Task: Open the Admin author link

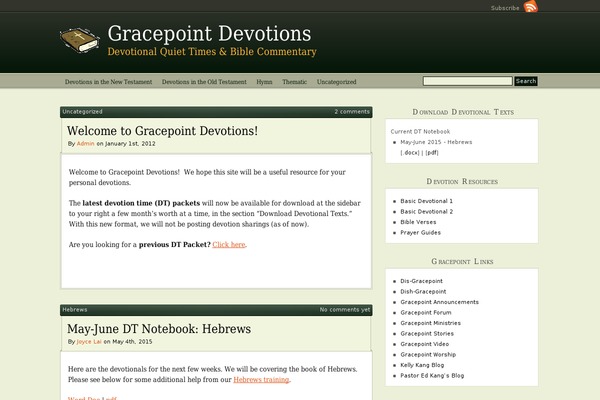Action: [x=85, y=144]
